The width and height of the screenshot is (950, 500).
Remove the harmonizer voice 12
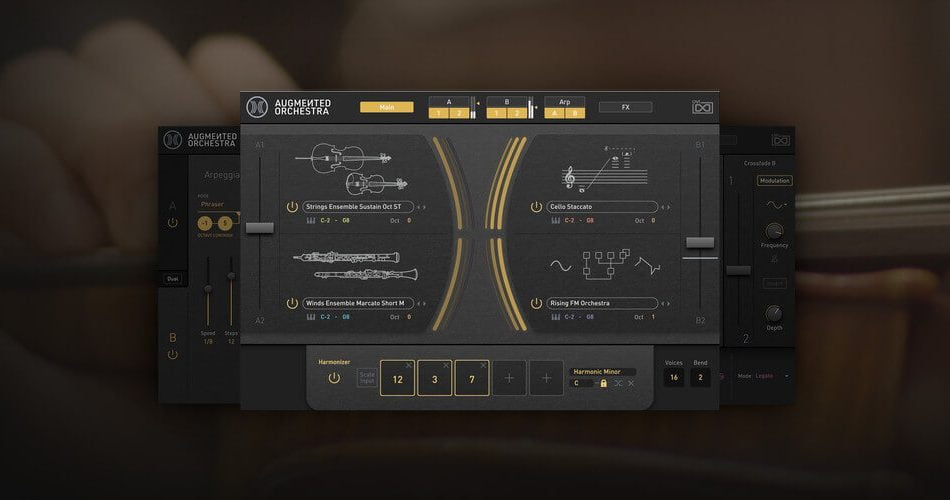coord(409,365)
